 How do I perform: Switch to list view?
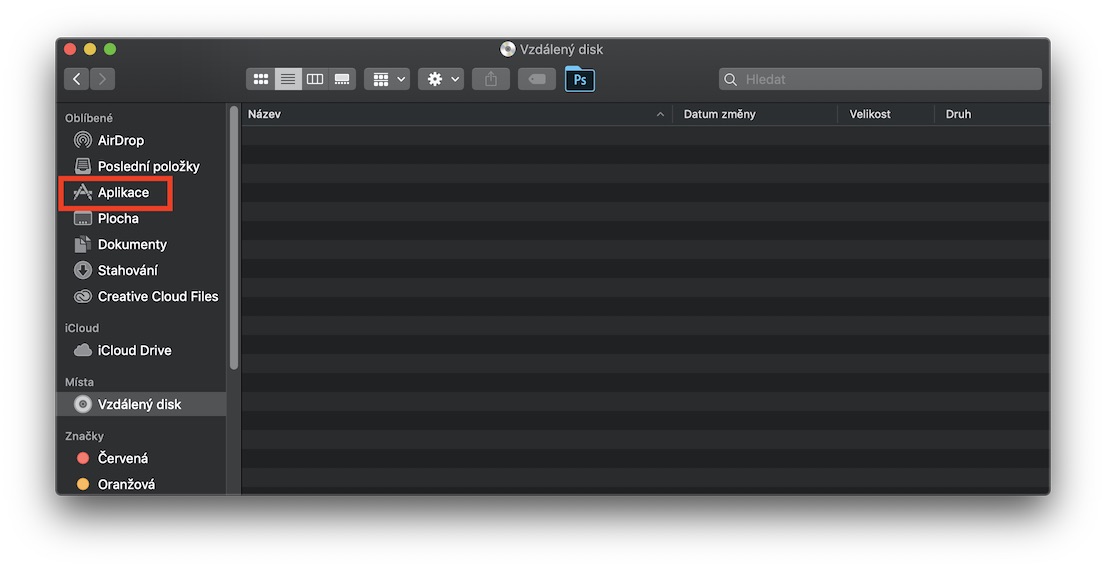pyautogui.click(x=288, y=79)
